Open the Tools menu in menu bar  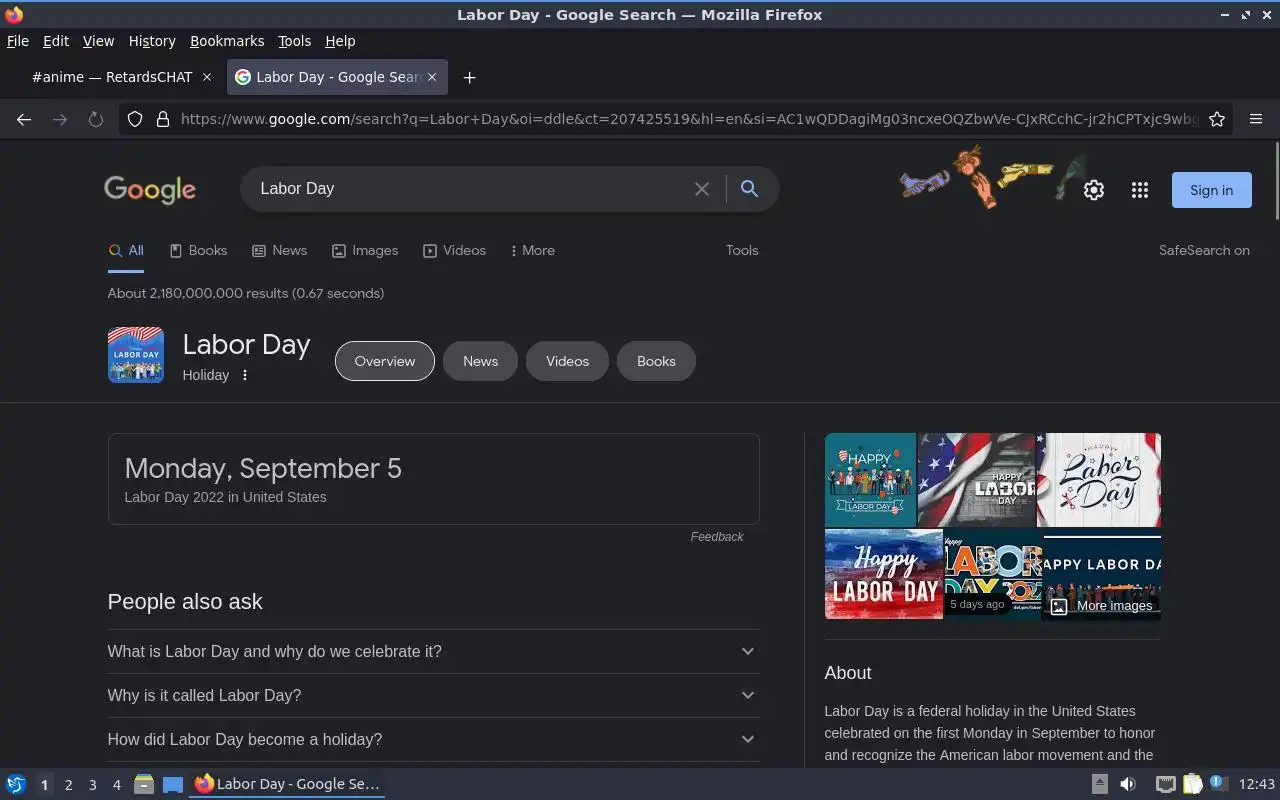point(294,41)
